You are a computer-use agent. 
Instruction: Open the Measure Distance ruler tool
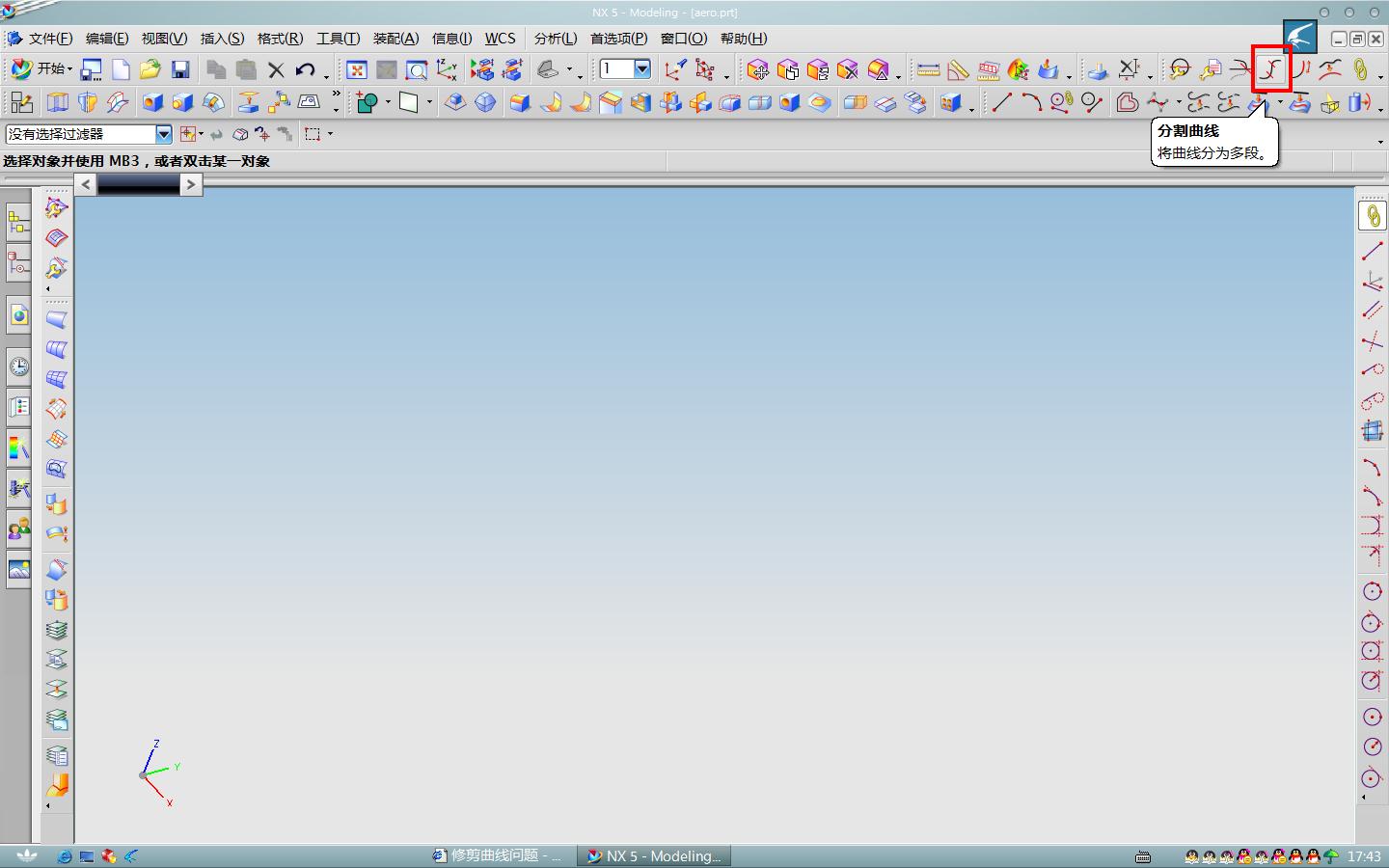point(928,69)
